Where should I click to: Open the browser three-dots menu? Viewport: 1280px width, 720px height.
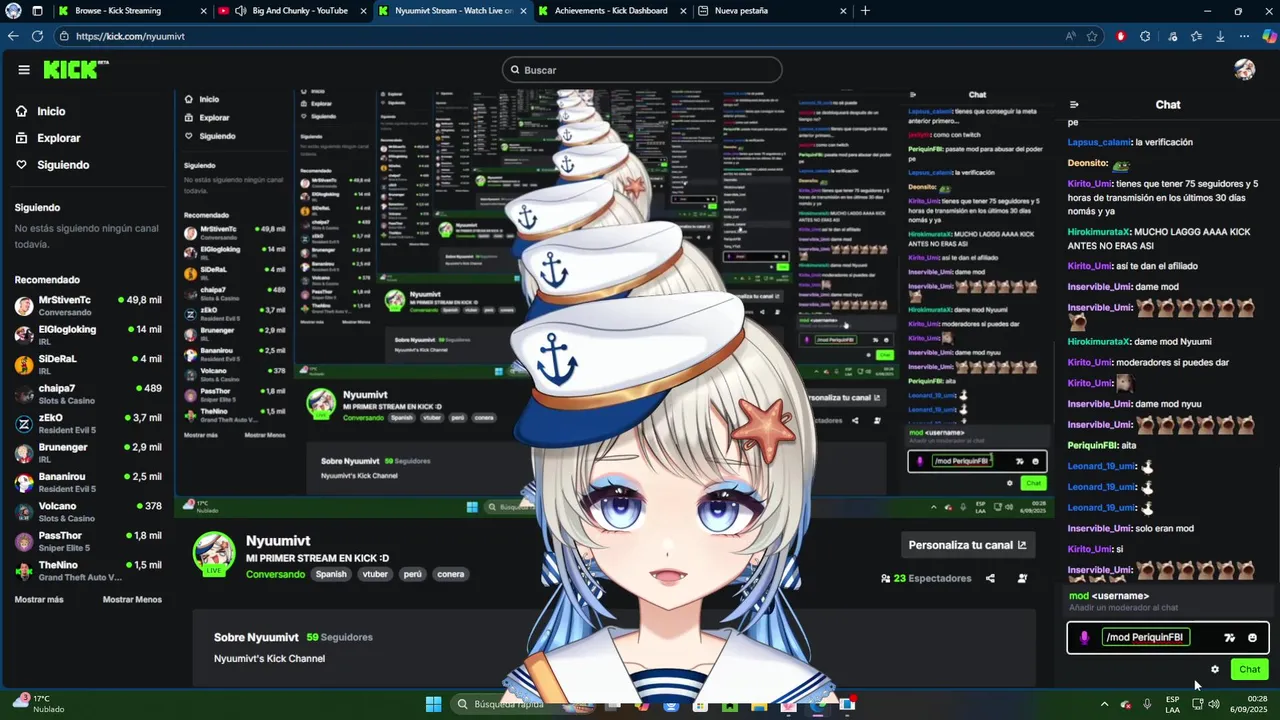[1244, 36]
